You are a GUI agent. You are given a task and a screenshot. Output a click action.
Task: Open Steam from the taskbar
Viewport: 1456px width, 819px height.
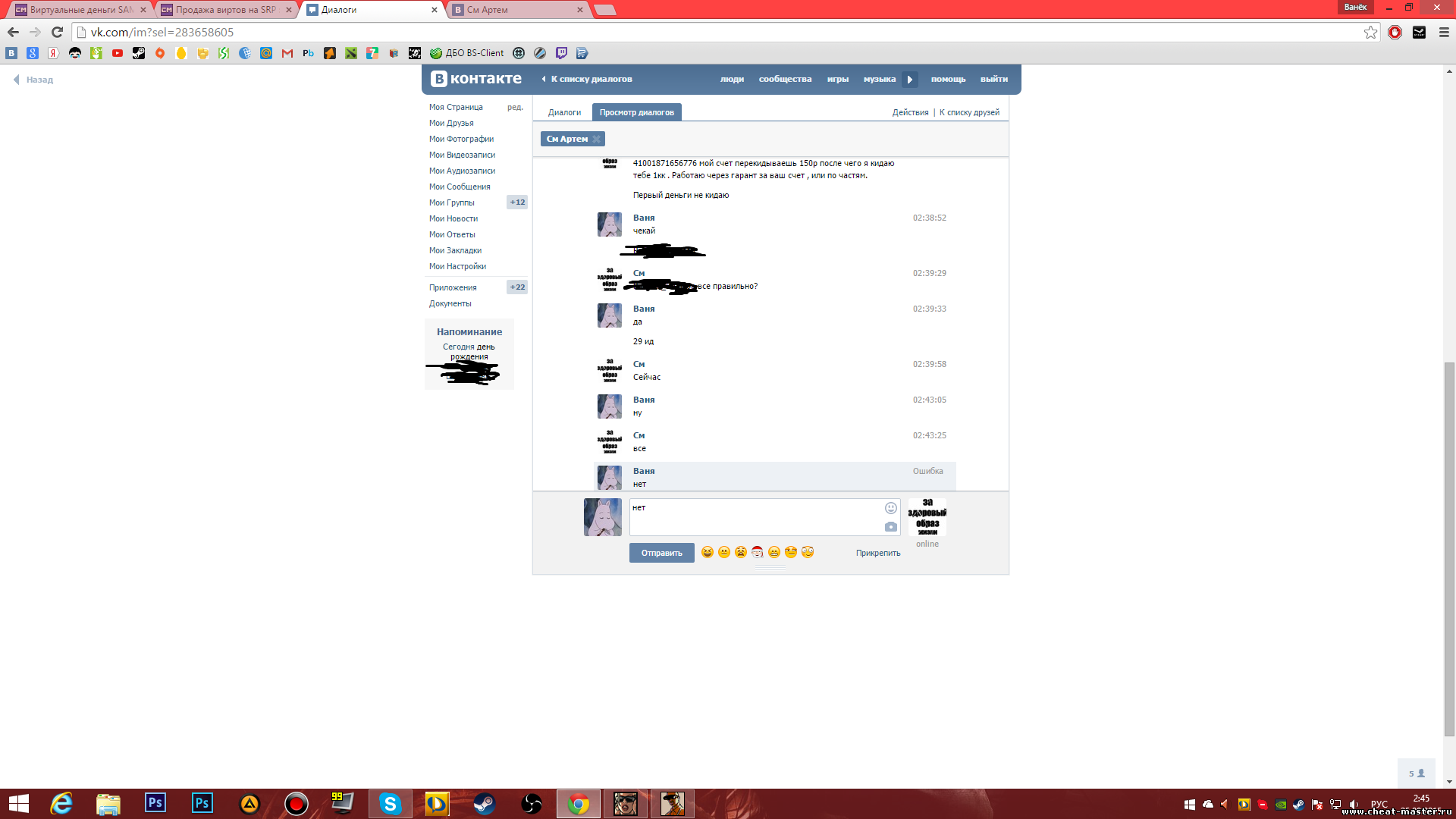(x=484, y=804)
